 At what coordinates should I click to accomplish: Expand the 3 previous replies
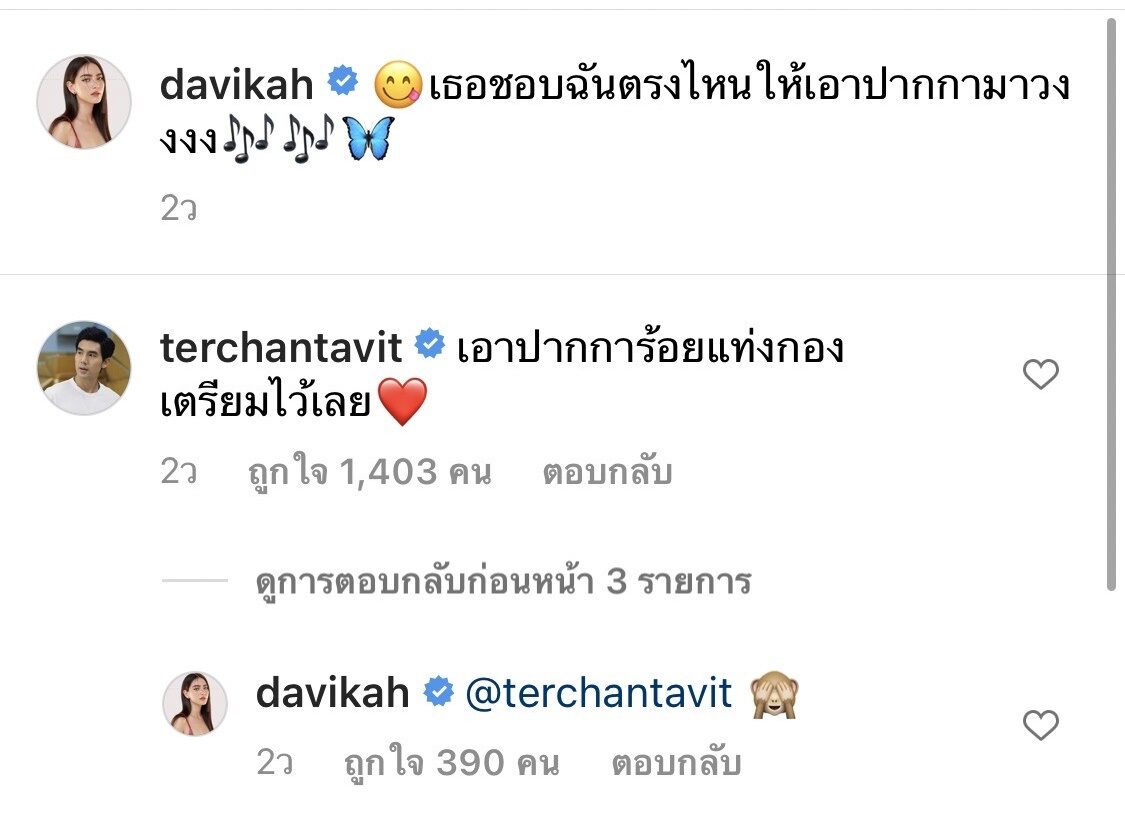pos(504,581)
